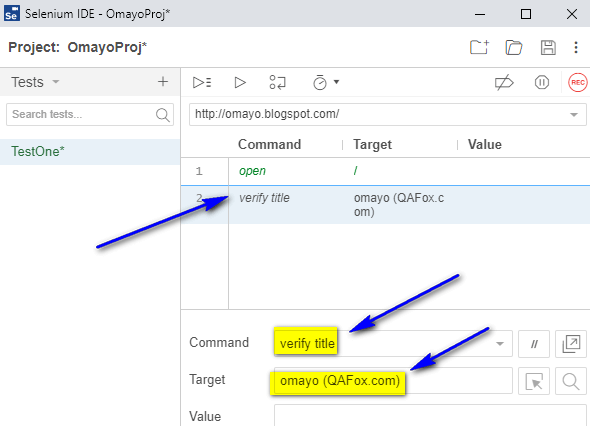The image size is (590, 426).
Task: Step over current command
Action: click(x=278, y=82)
